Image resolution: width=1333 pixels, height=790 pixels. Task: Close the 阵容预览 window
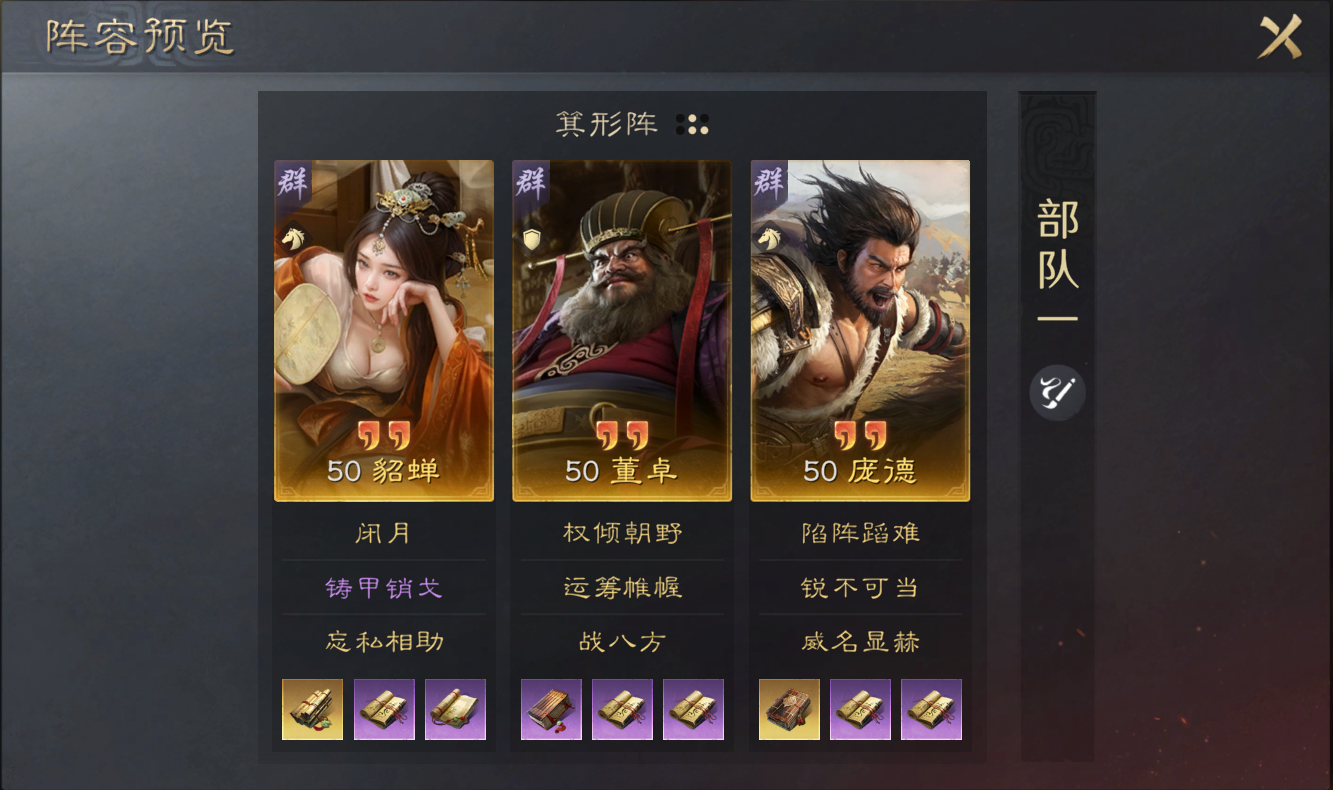click(1280, 37)
